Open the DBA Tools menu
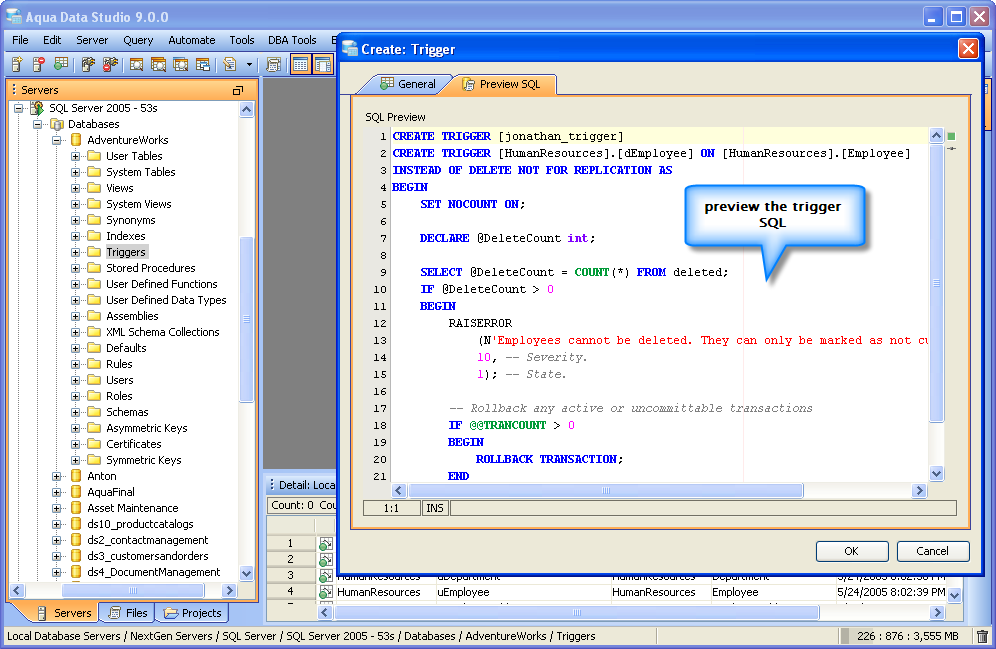 (x=291, y=40)
